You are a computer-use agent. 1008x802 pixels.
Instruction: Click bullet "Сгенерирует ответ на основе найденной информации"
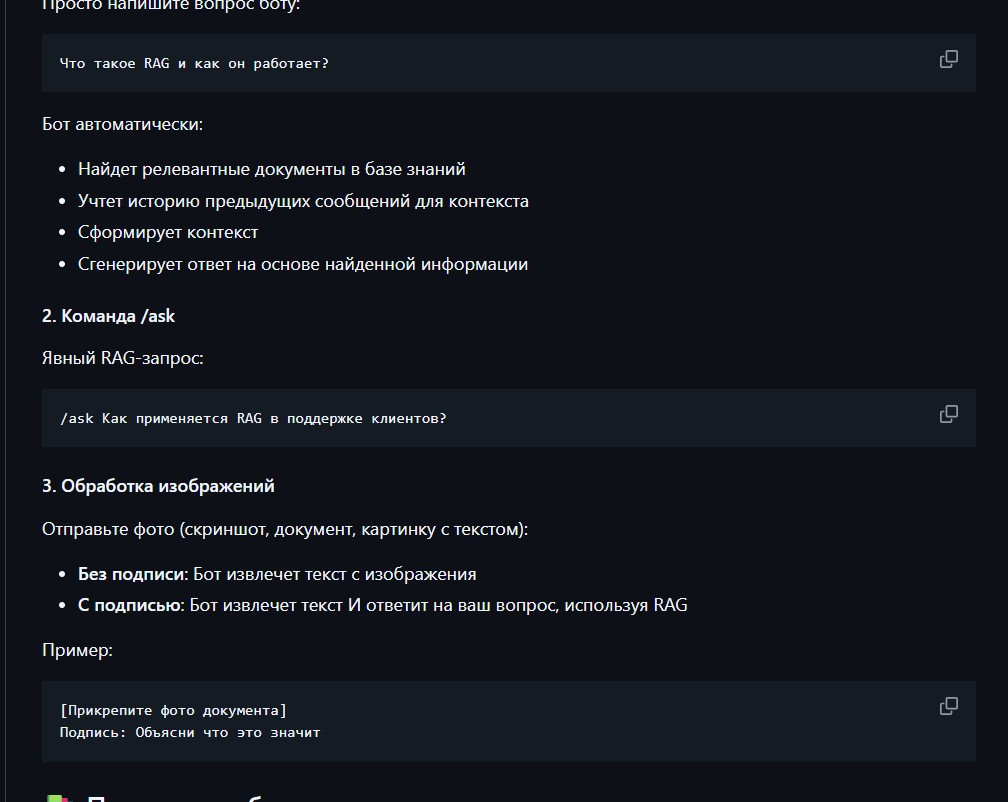click(303, 264)
